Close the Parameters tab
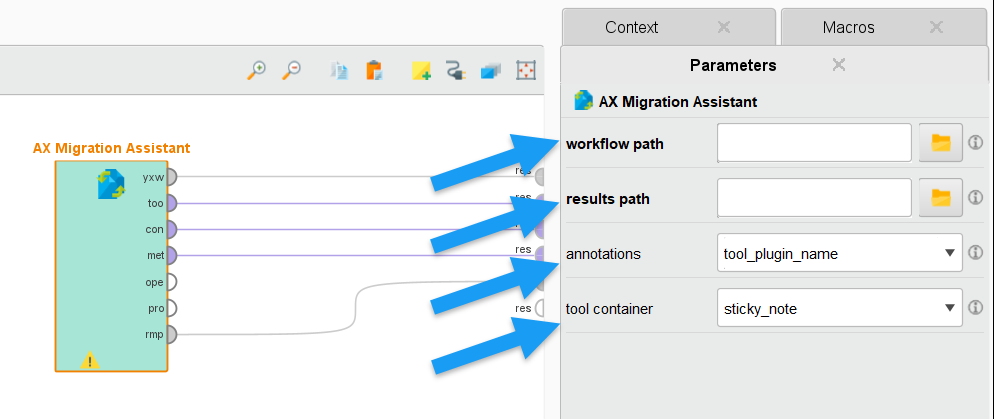994x419 pixels. tap(839, 65)
